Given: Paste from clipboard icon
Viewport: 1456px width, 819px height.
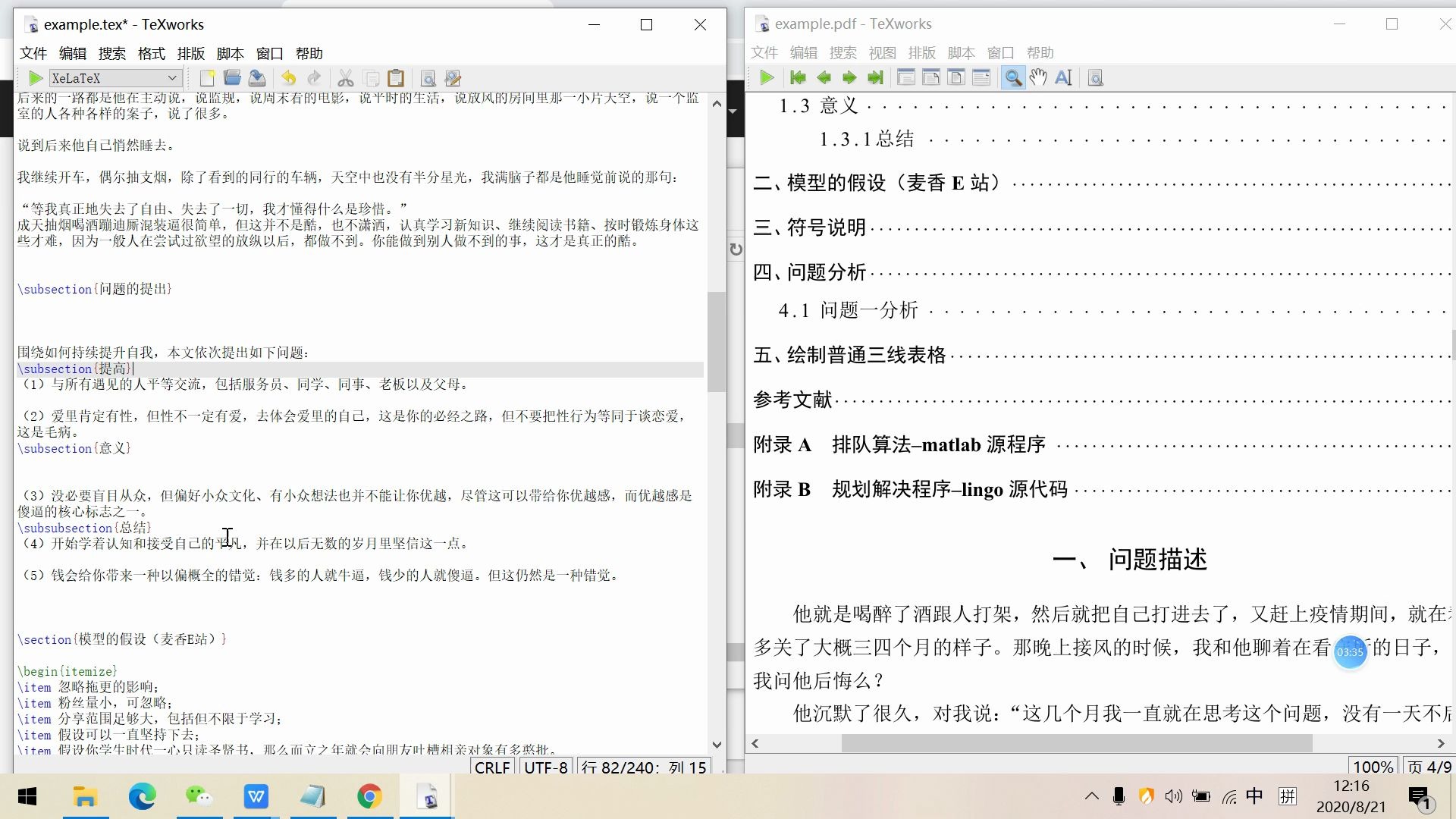Looking at the screenshot, I should (x=396, y=78).
